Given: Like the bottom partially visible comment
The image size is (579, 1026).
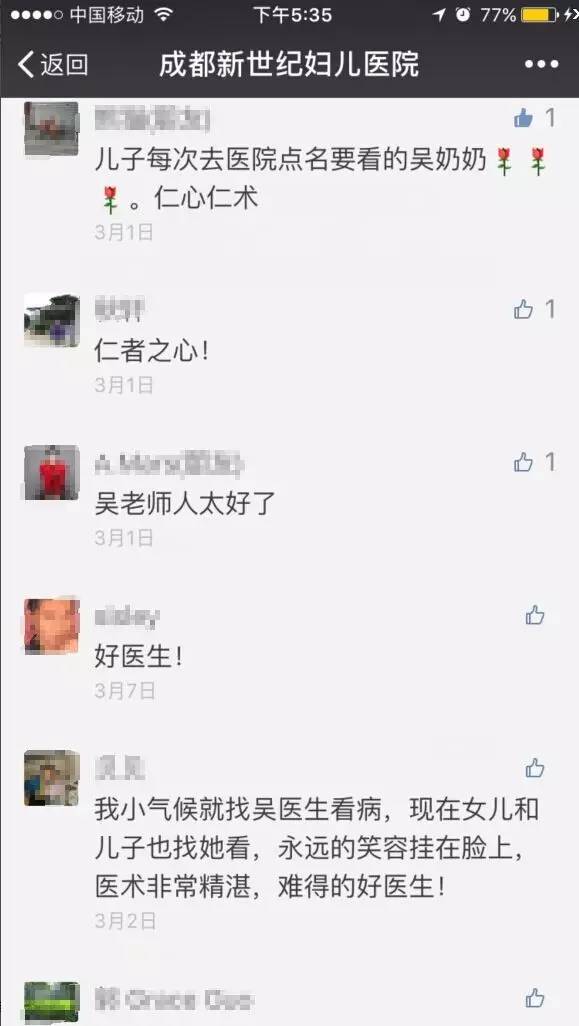Looking at the screenshot, I should point(535,998).
